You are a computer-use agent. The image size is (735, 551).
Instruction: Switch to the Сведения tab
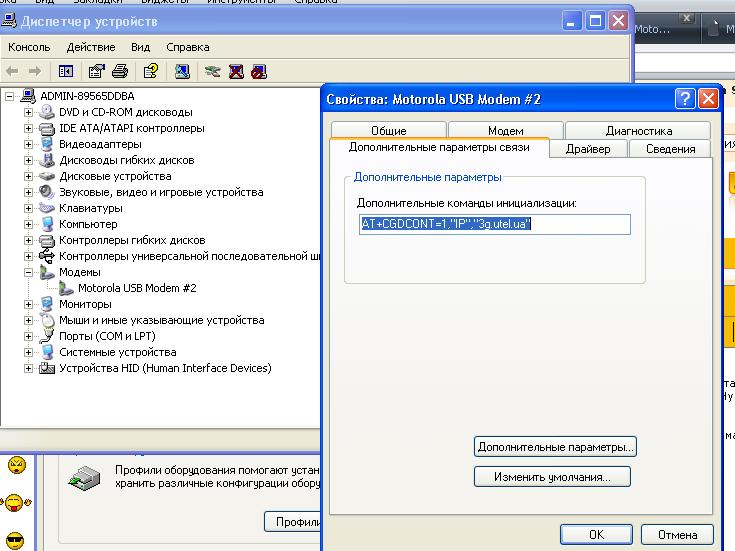pos(670,149)
